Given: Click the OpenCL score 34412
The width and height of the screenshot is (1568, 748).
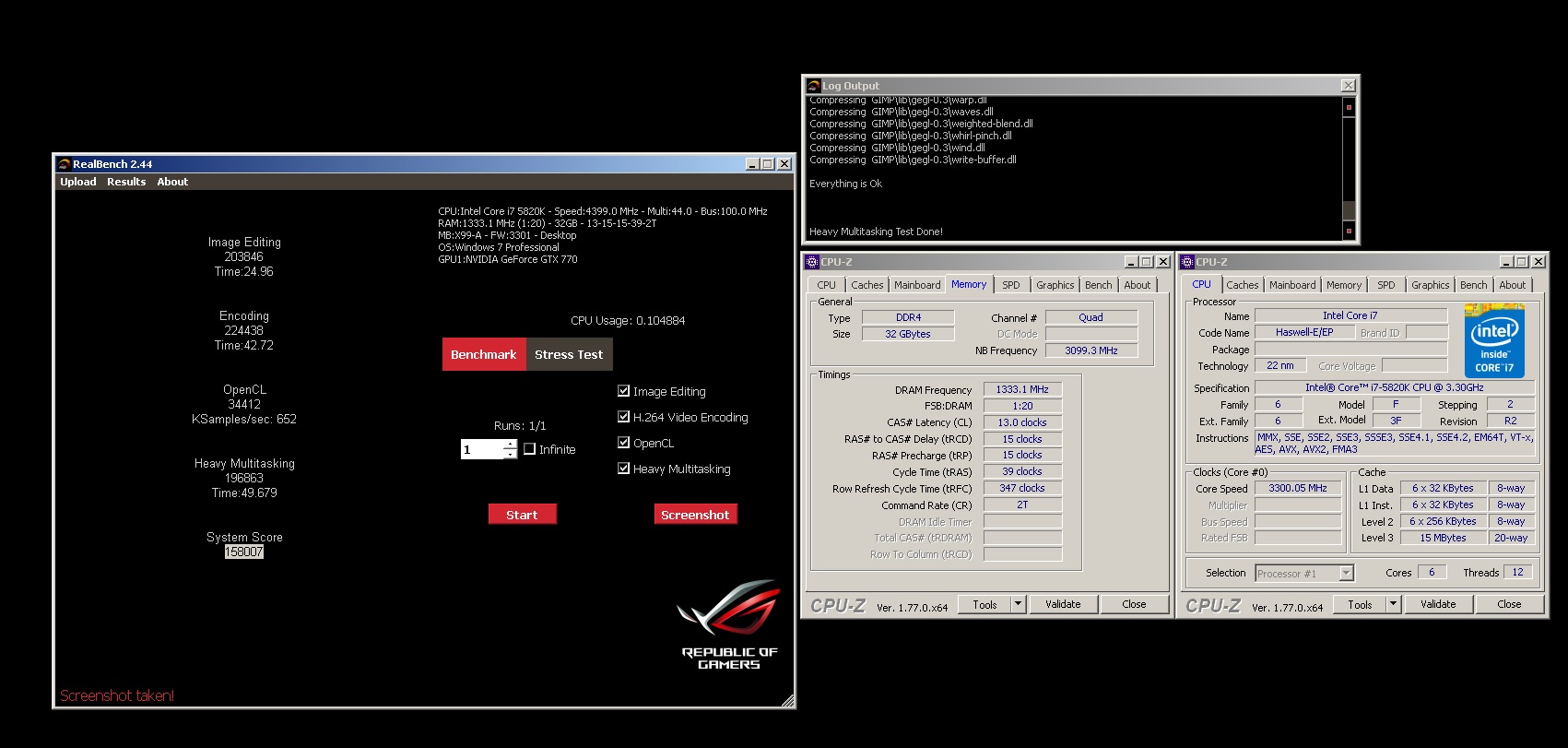Looking at the screenshot, I should coord(244,404).
